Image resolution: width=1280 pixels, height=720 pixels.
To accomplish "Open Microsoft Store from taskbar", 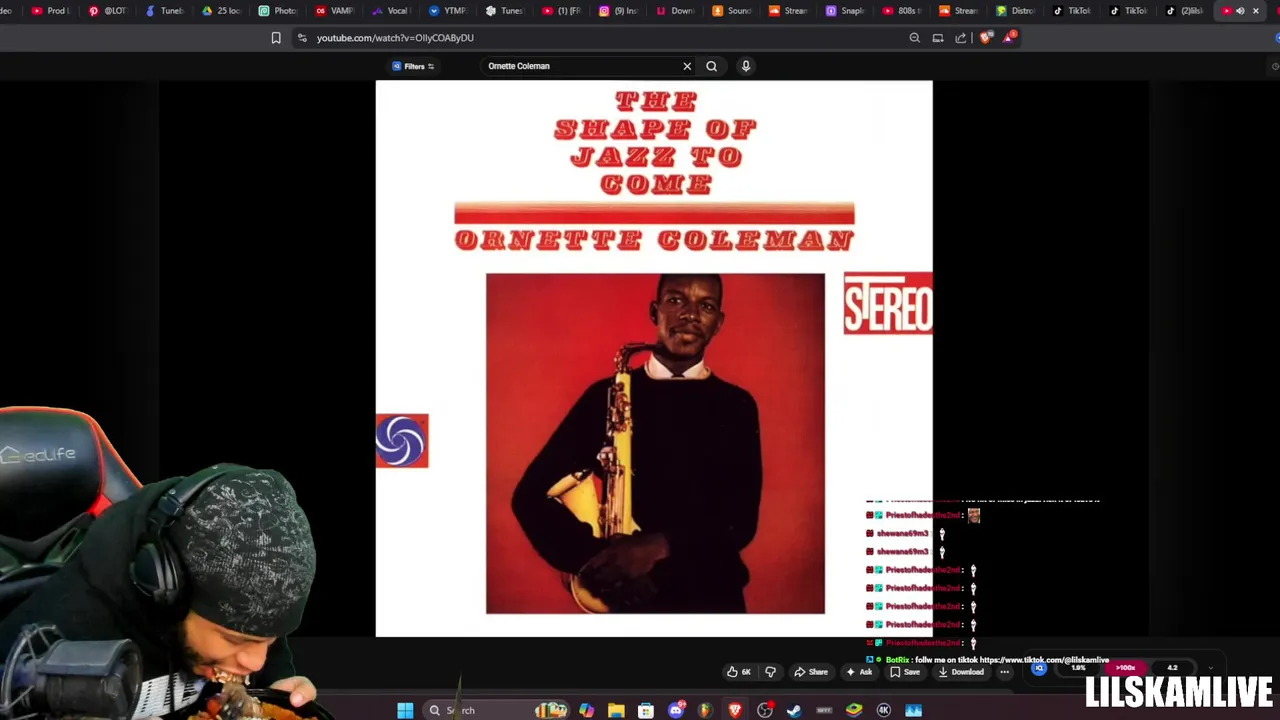I will tap(646, 710).
